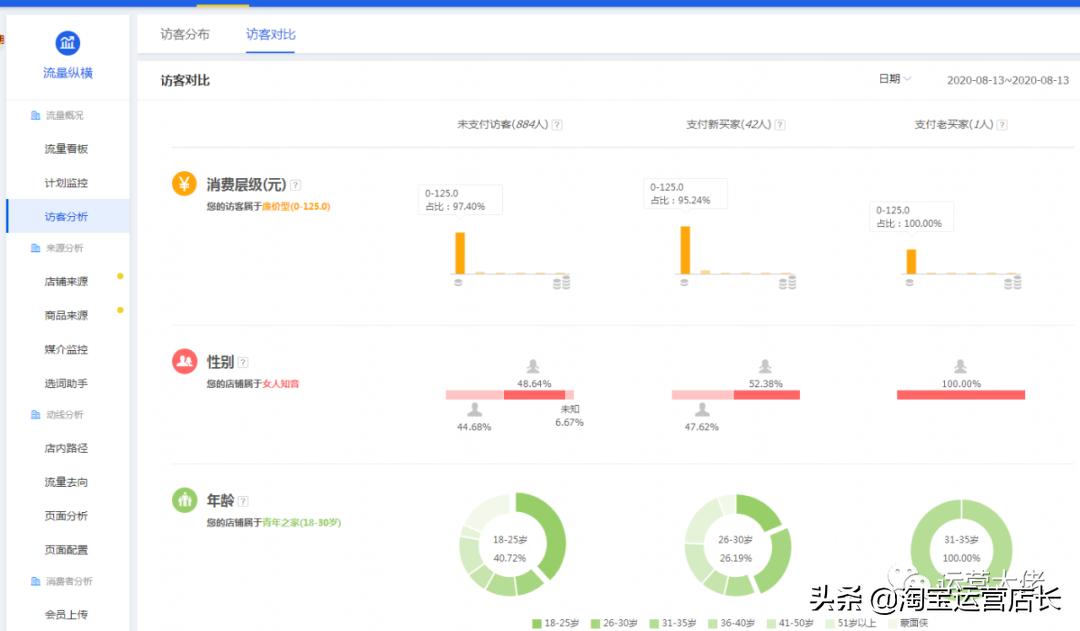
Task: Click the red 性别 section icon
Action: pyautogui.click(x=183, y=361)
